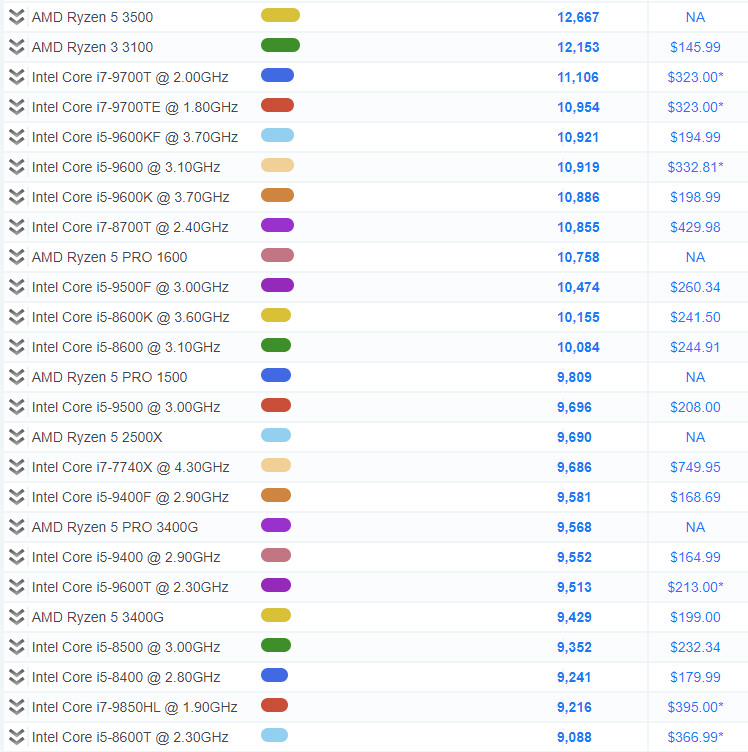
Task: Open the Intel Core i5-9600KF @ 3.70GHz link
Action: (135, 137)
